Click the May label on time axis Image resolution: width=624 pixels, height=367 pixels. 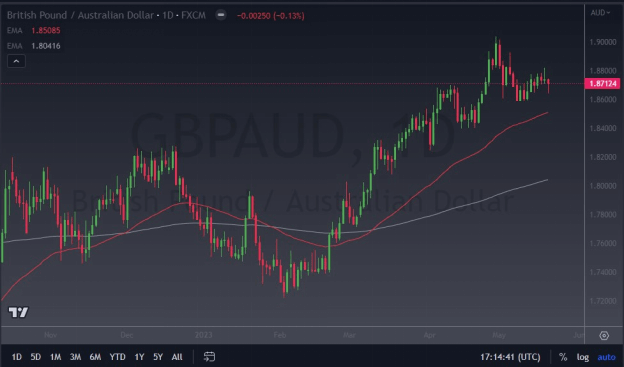click(x=499, y=335)
